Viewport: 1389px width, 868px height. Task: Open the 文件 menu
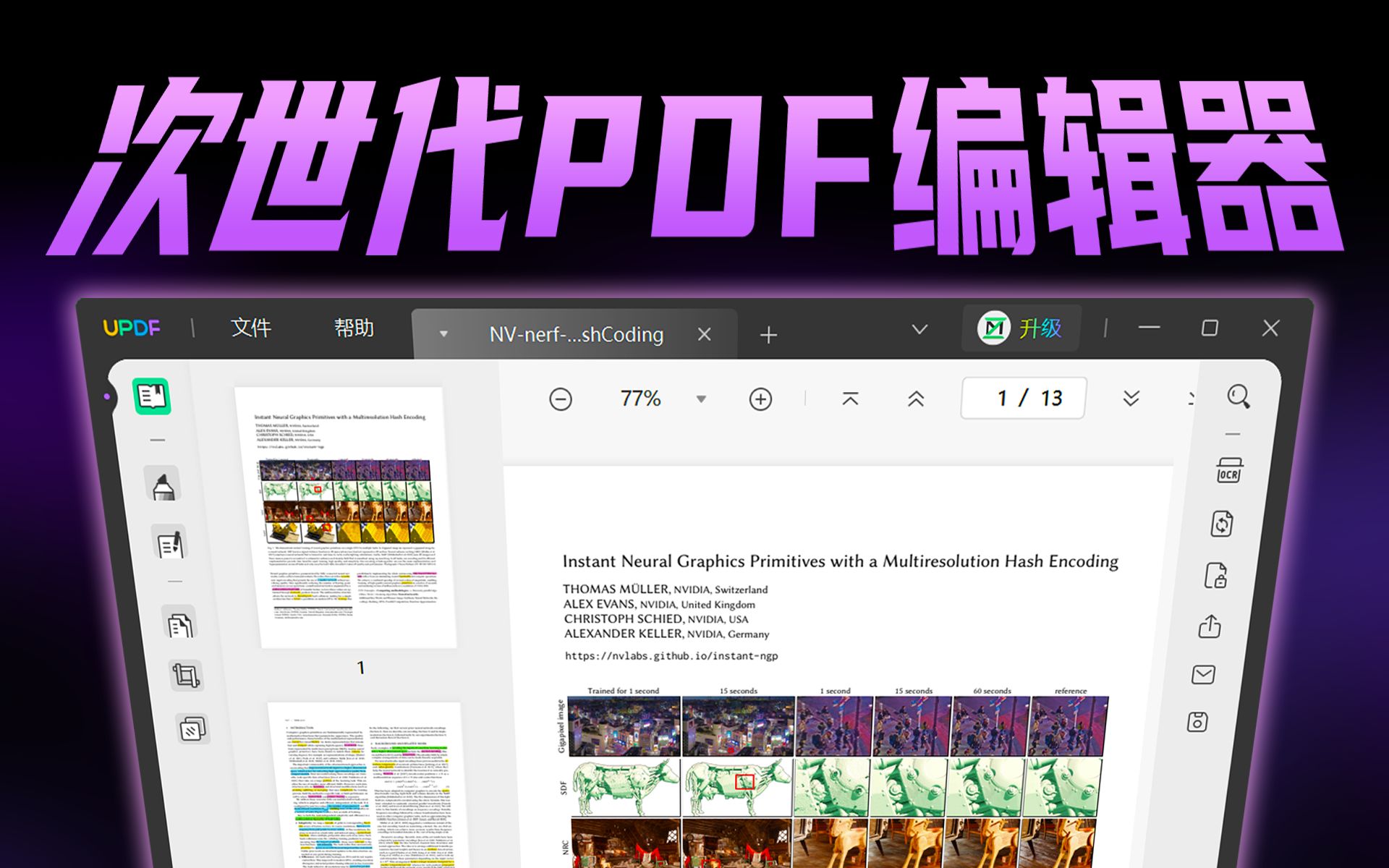coord(251,328)
